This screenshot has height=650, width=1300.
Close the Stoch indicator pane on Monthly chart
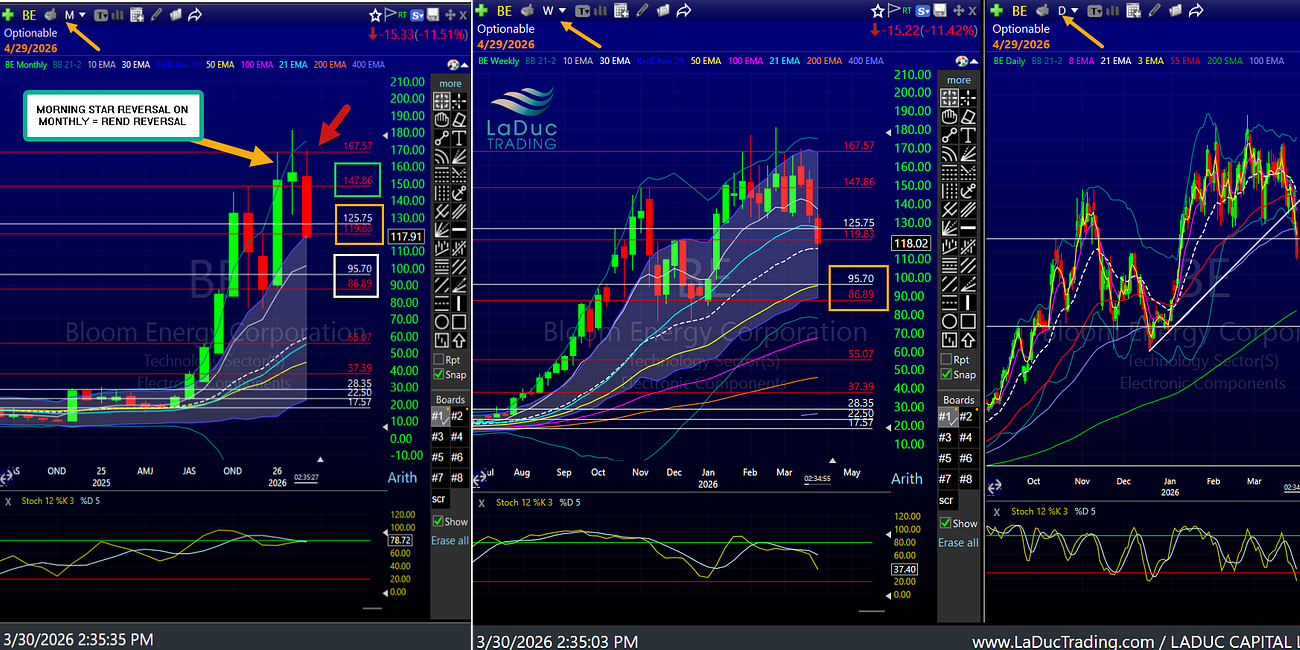[7, 502]
